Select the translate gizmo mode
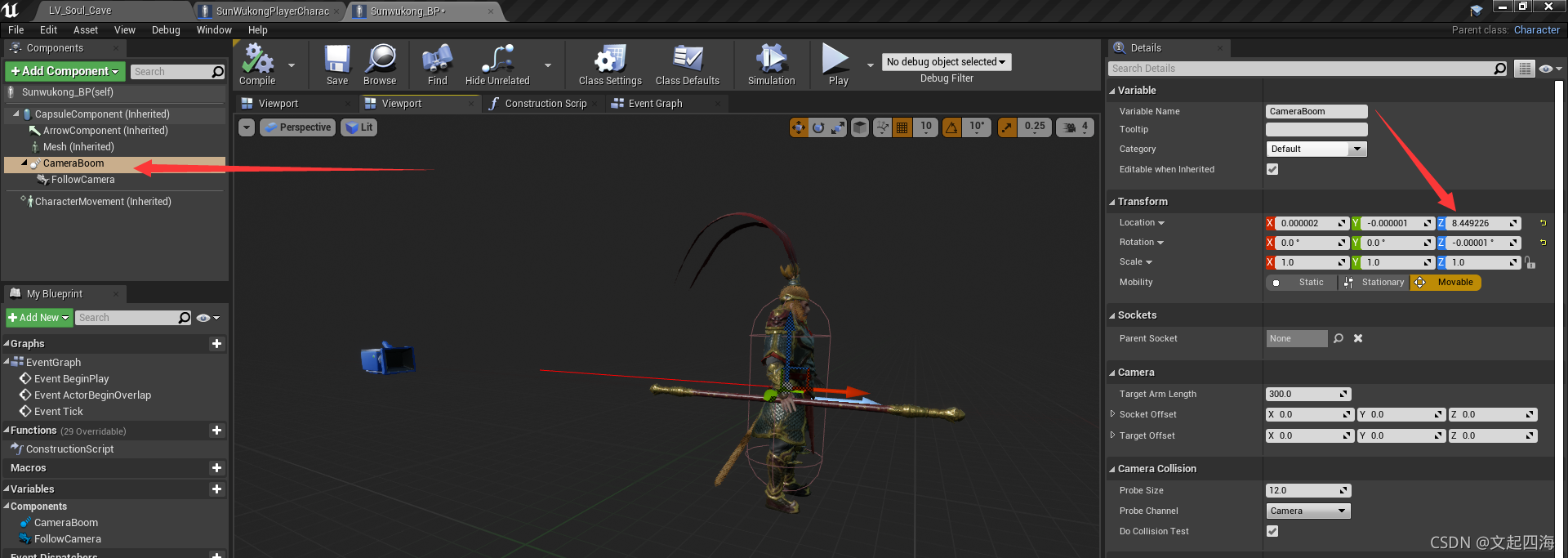The height and width of the screenshot is (558, 1568). pos(799,127)
